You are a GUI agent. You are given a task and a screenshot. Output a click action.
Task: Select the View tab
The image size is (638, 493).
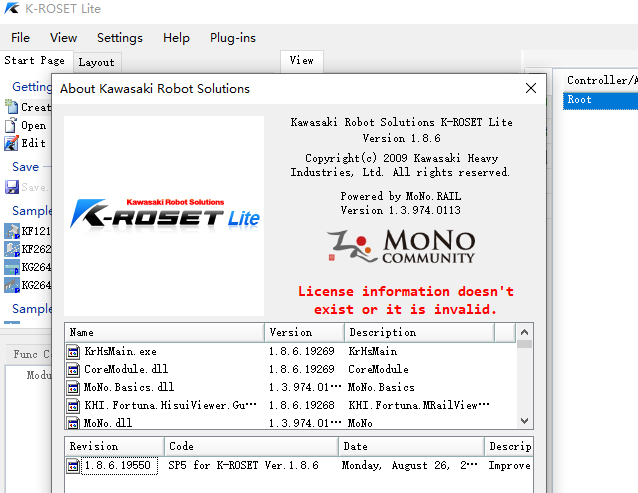tap(301, 60)
